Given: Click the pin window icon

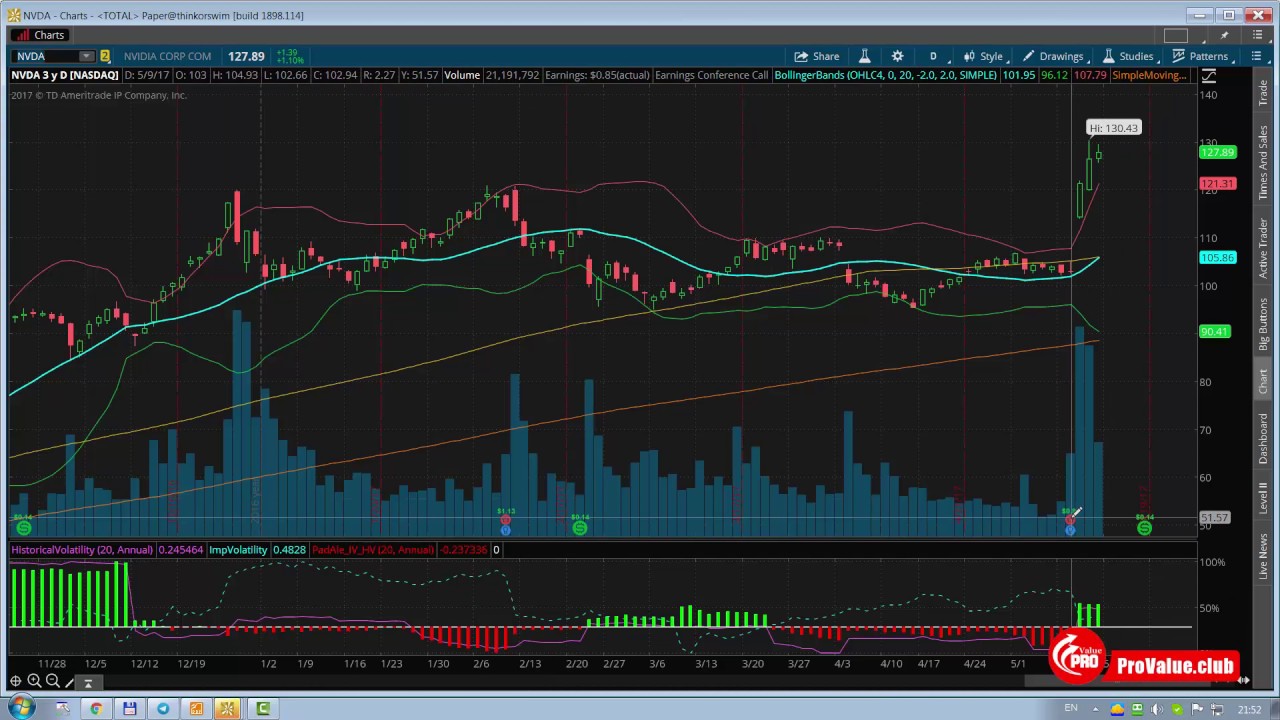Looking at the screenshot, I should (x=1224, y=36).
